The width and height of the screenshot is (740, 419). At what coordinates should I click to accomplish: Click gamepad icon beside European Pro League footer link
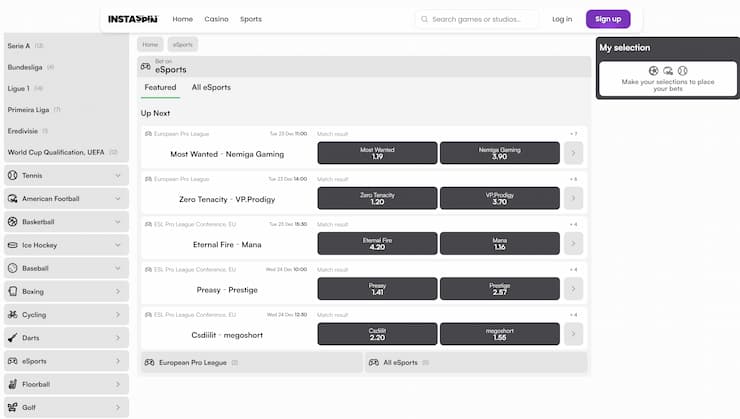click(x=150, y=362)
